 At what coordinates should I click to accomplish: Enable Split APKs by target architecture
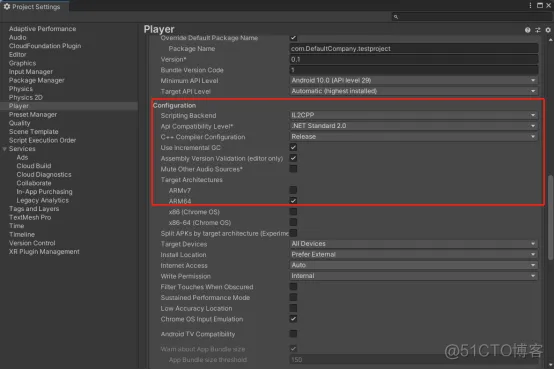[x=293, y=233]
